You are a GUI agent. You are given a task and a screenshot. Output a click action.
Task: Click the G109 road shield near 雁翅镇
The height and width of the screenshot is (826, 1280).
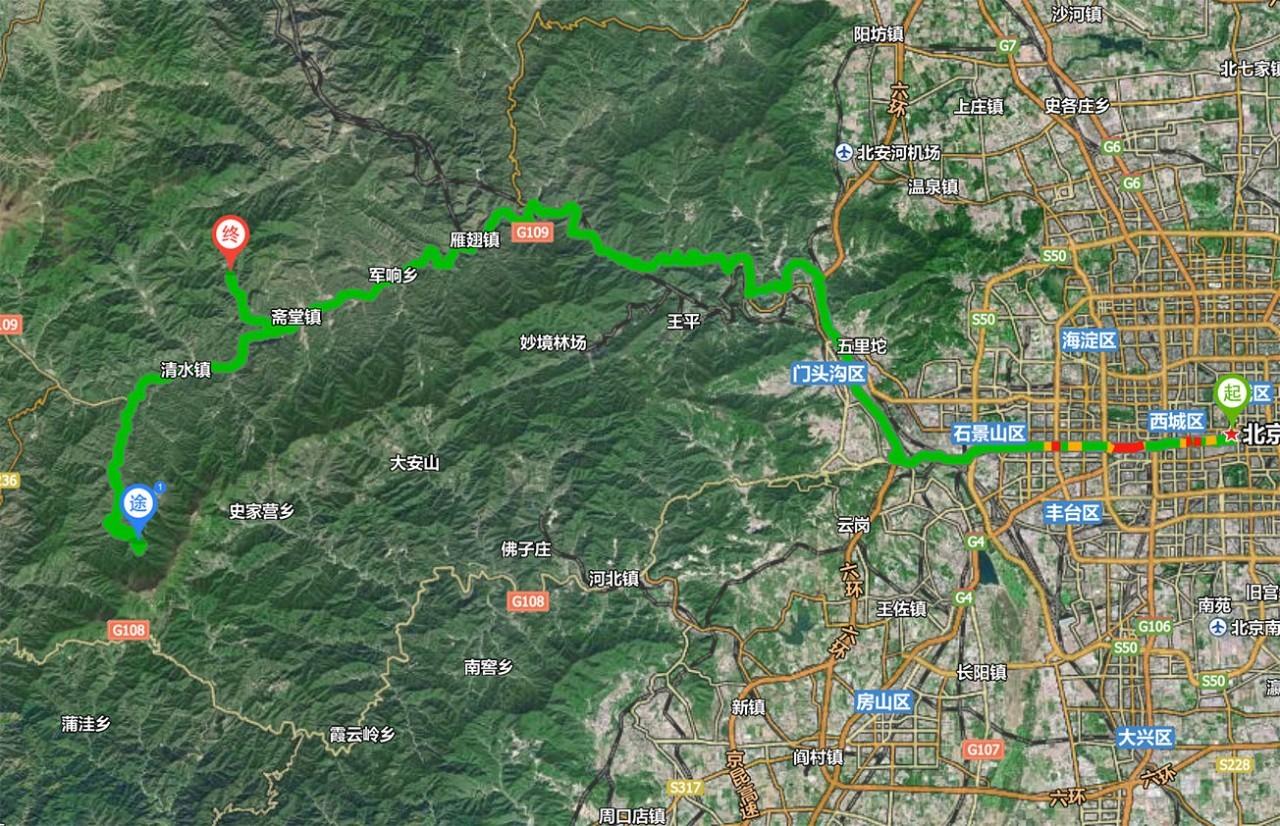point(528,231)
